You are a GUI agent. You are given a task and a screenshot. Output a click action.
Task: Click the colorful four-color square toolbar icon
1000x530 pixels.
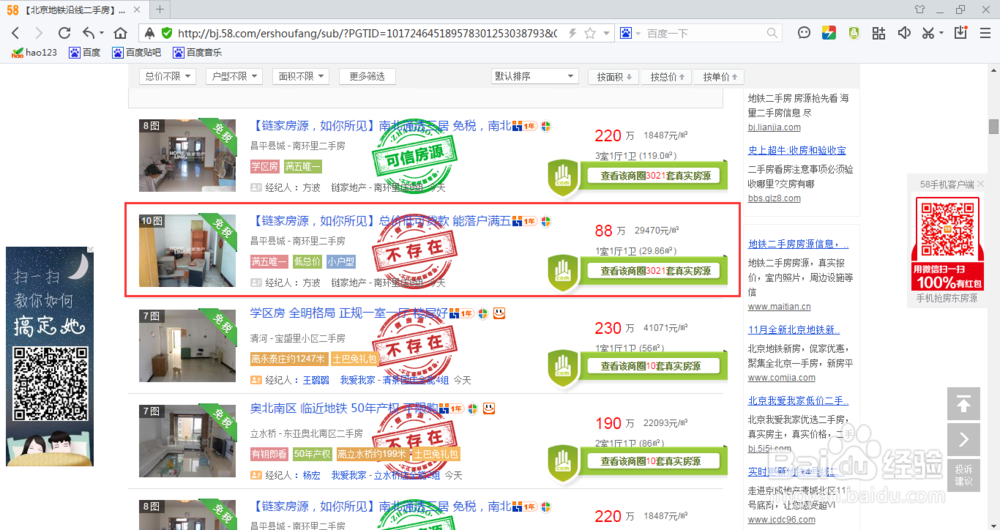828,33
